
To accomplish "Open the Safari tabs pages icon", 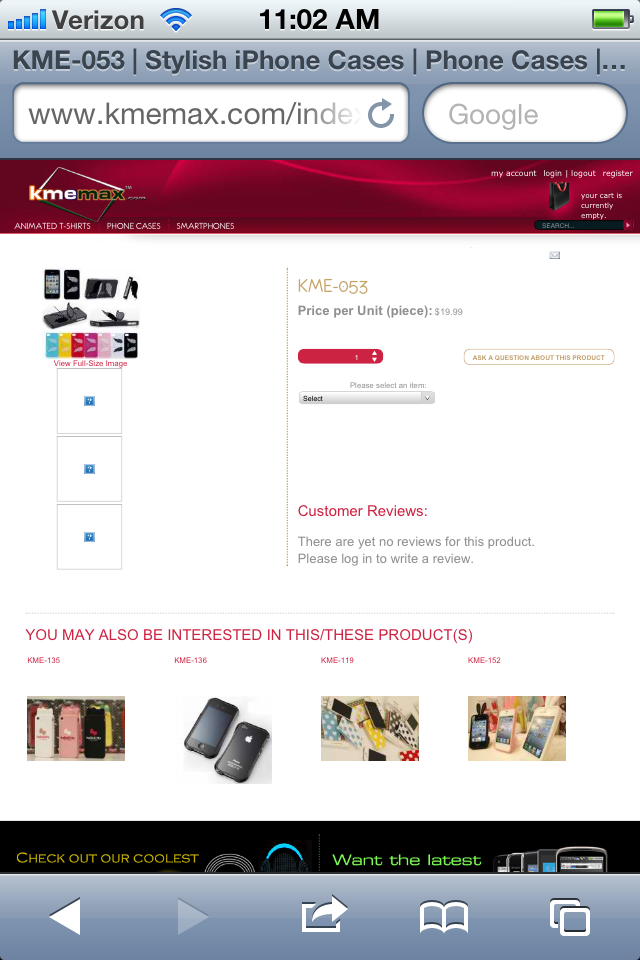I will coord(570,917).
